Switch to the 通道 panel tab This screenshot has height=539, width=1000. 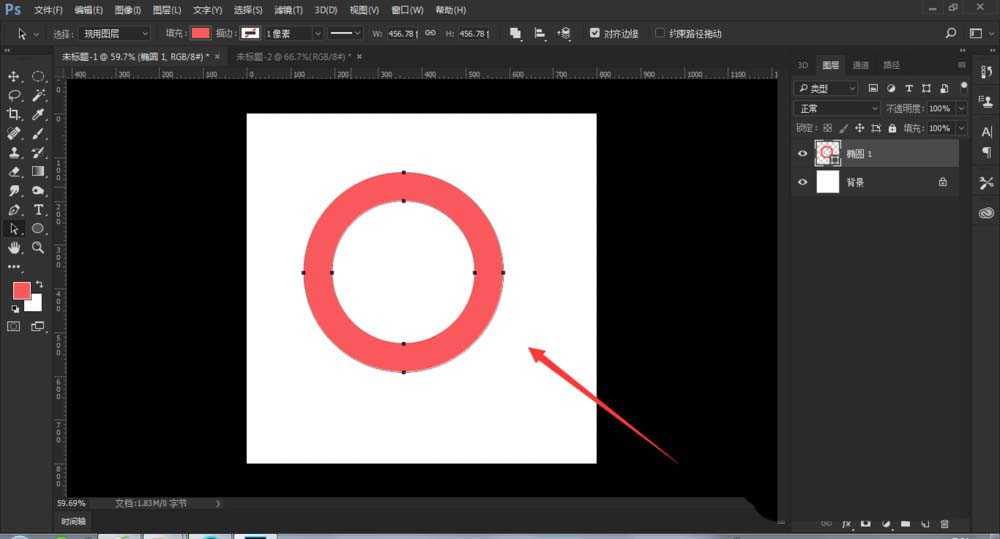coord(860,65)
